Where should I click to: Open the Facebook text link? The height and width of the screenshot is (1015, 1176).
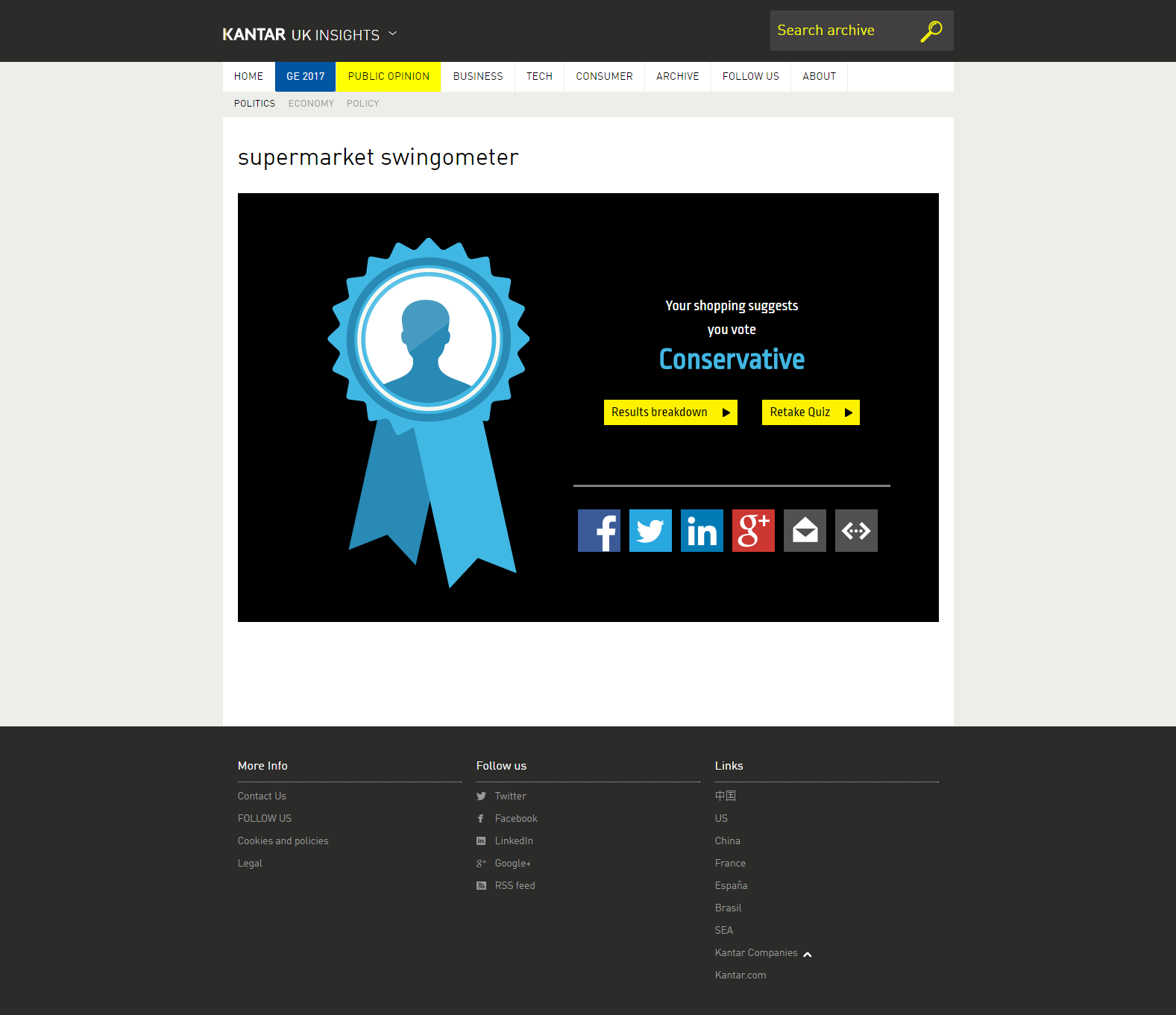coord(516,819)
